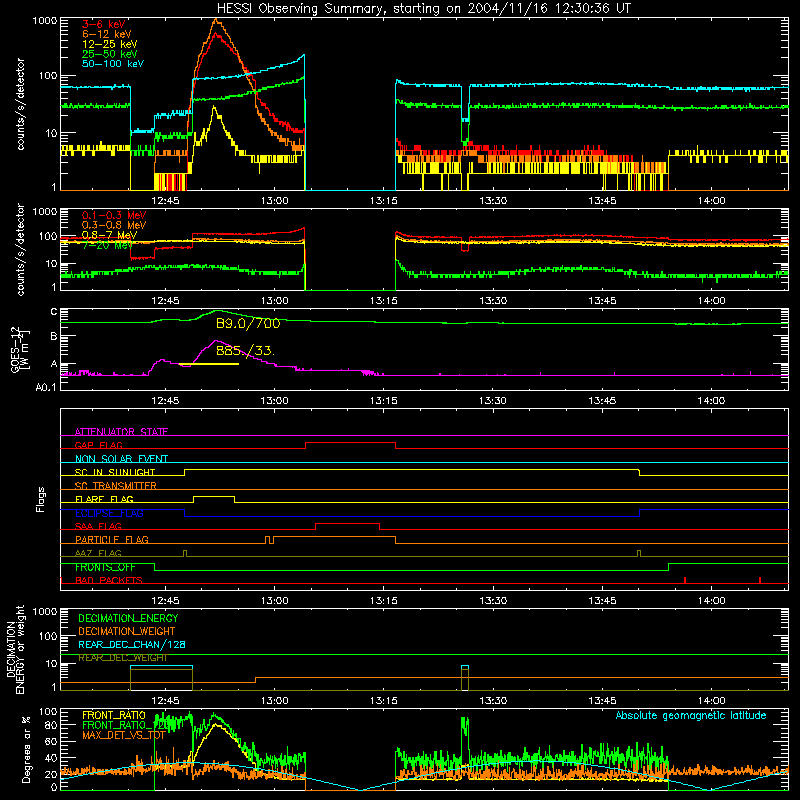The width and height of the screenshot is (800, 800).
Task: Click the B85./33. annotation on GOES plot
Action: (245, 351)
